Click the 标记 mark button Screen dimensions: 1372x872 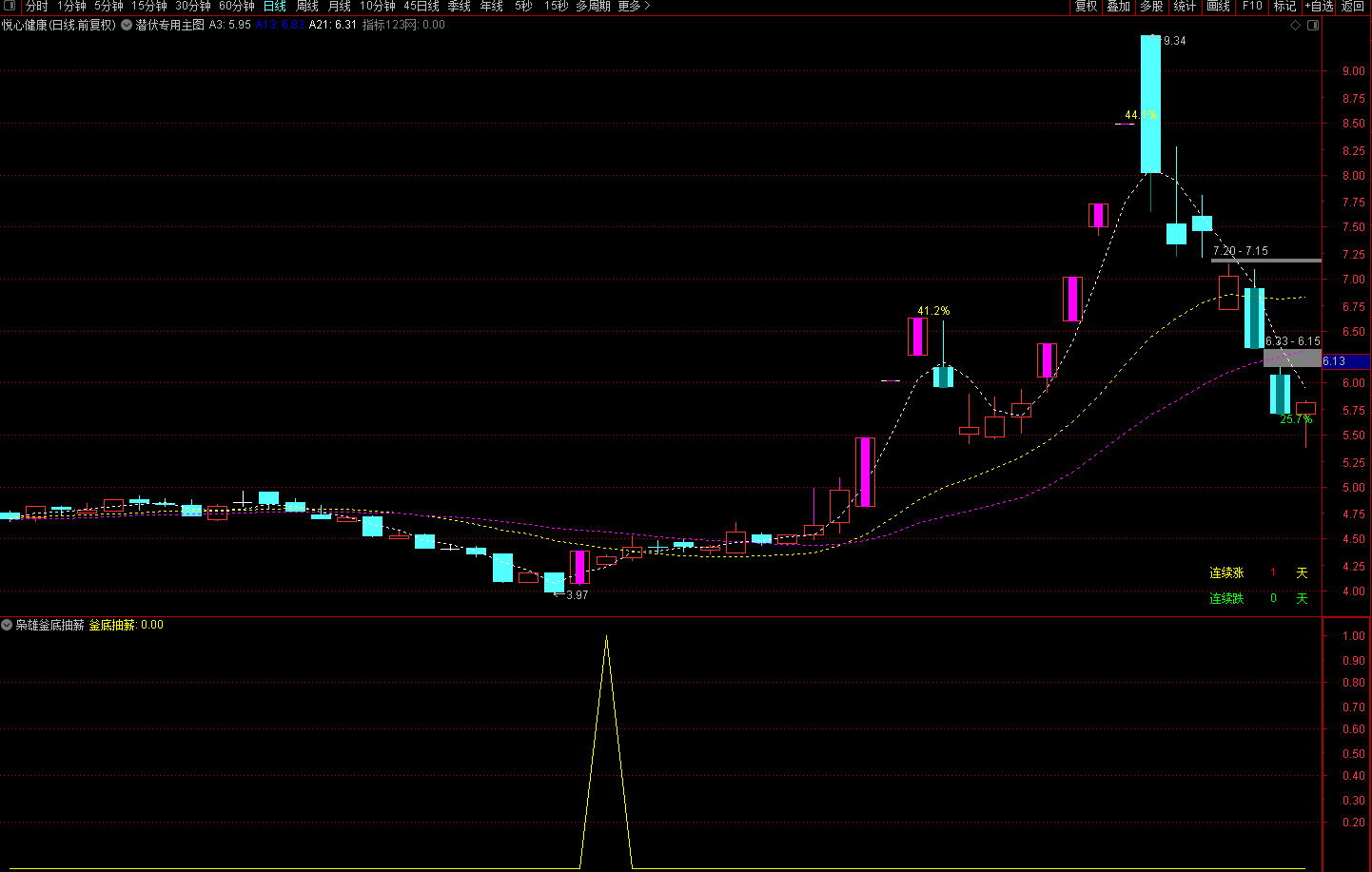click(1284, 7)
